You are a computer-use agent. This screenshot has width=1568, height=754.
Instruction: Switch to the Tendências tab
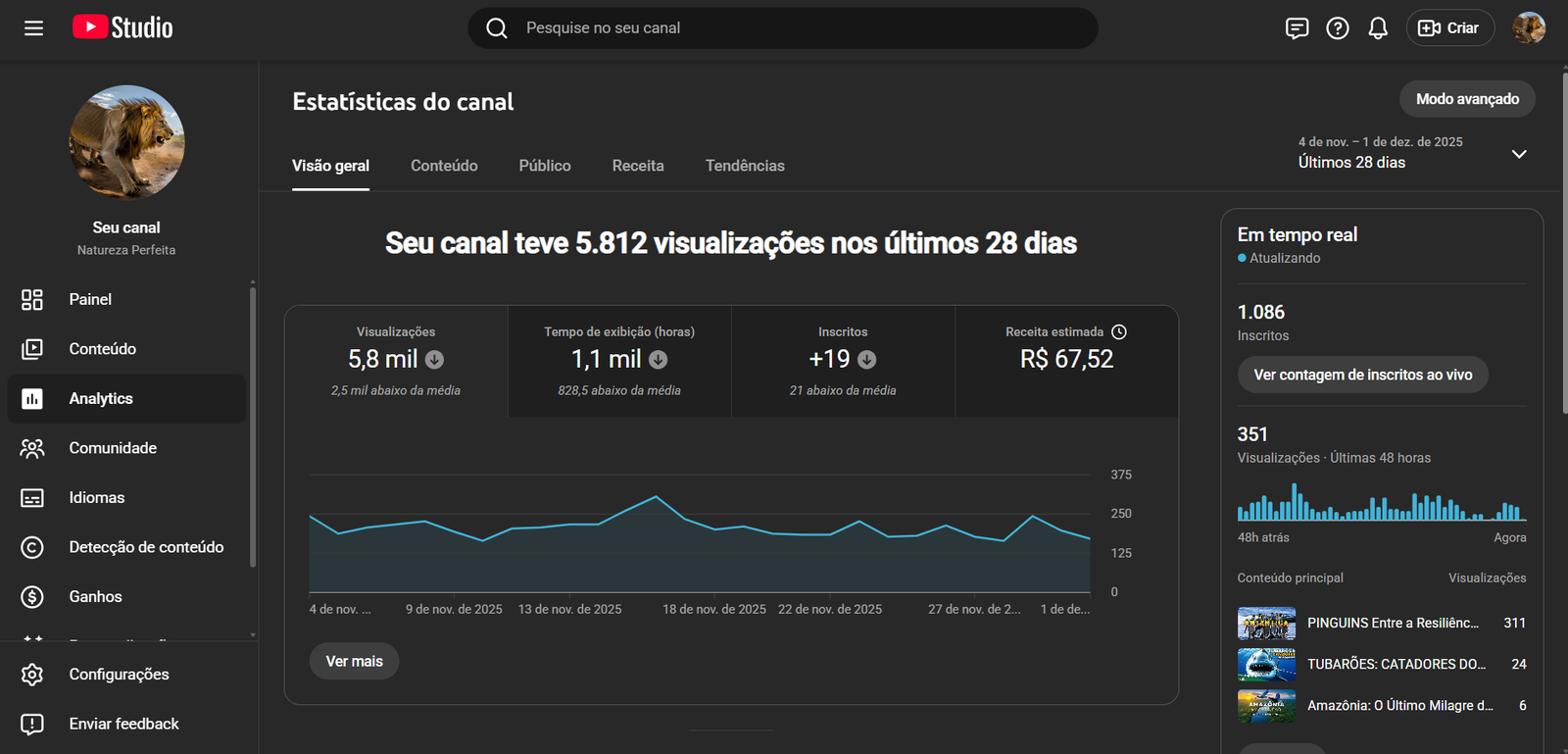coord(745,166)
